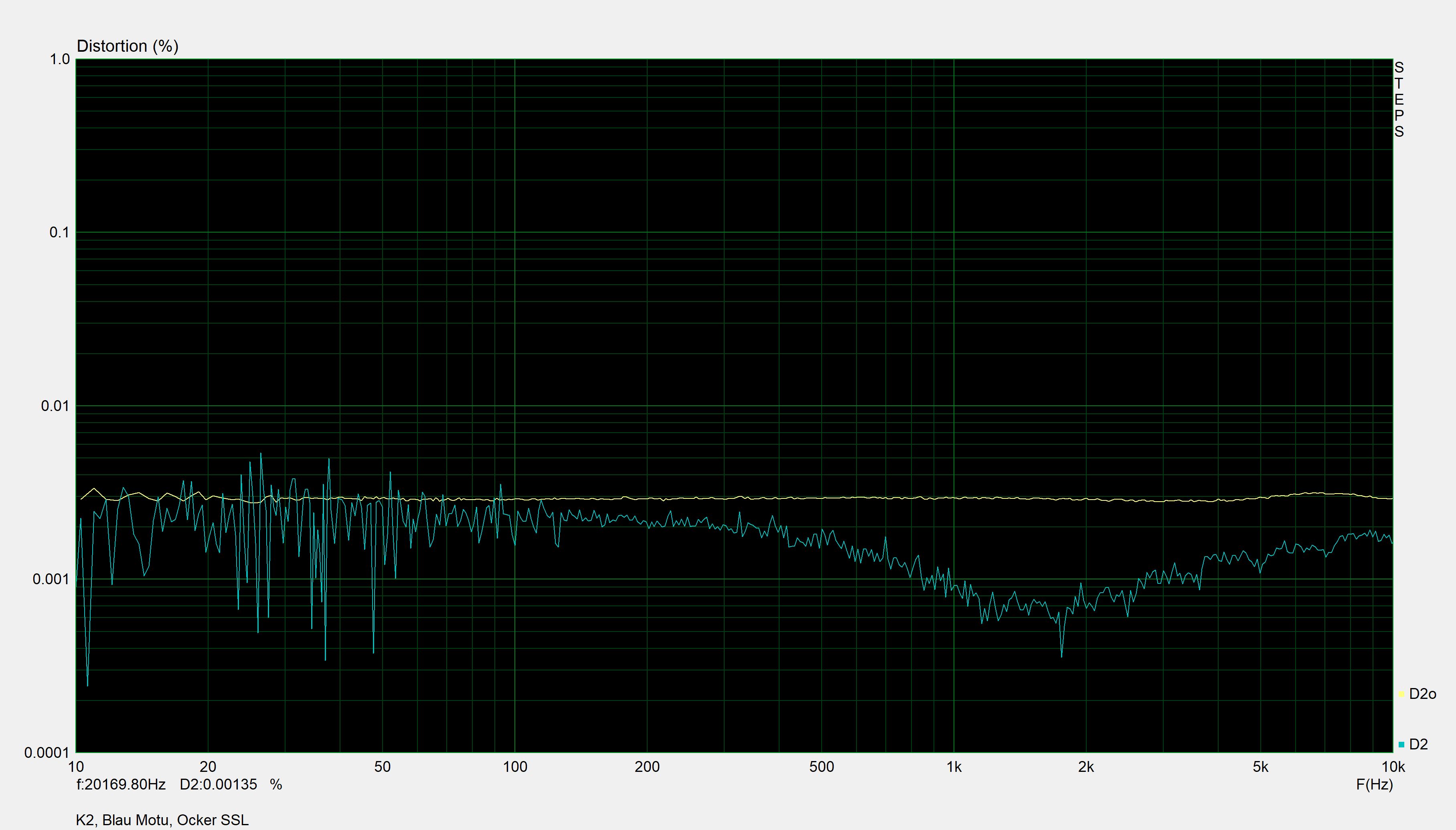Viewport: 1456px width, 830px height.
Task: Click the x-axis label 50
Action: 383,767
